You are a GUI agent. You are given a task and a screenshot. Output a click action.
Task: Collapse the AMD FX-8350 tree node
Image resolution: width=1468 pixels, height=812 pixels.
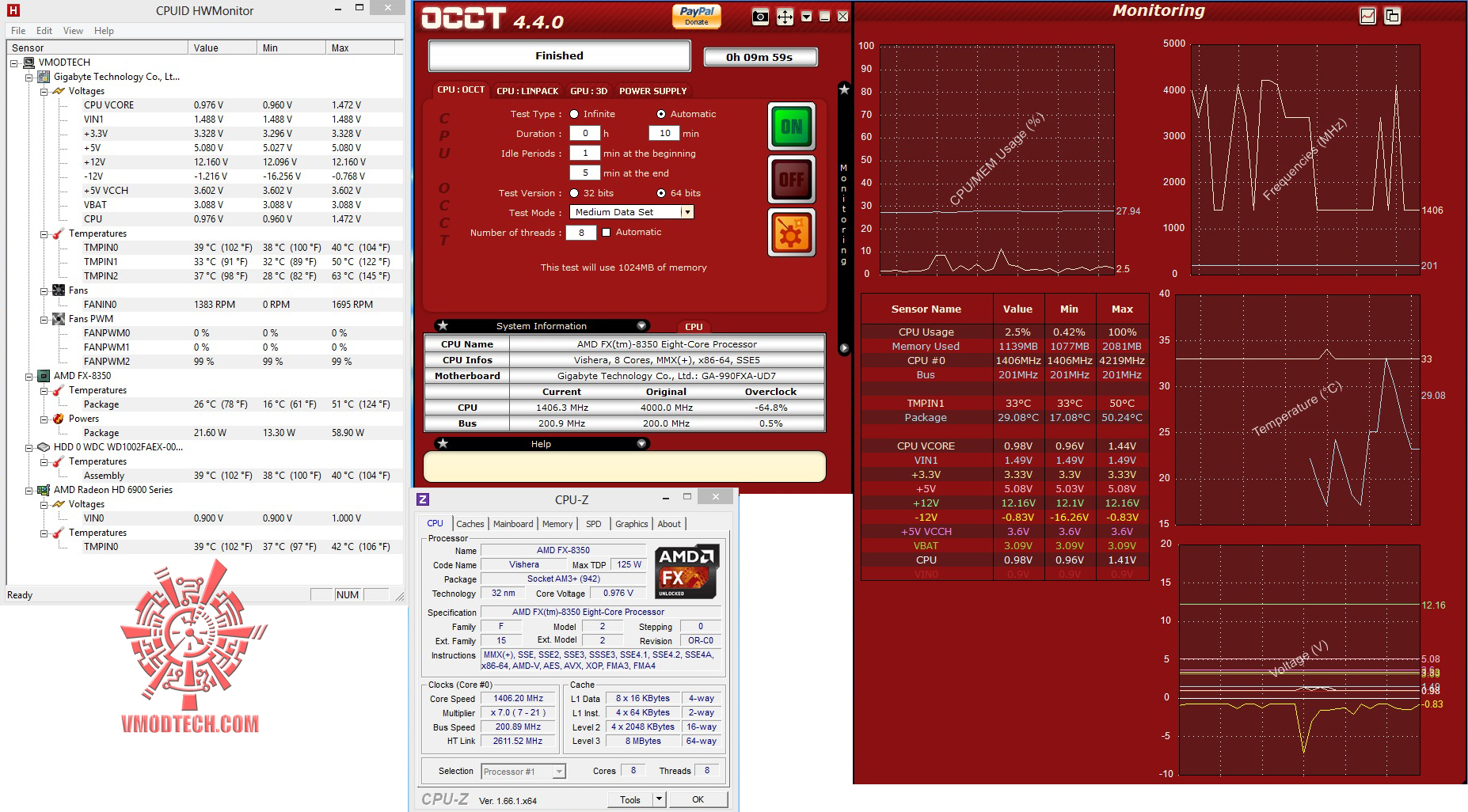[29, 377]
